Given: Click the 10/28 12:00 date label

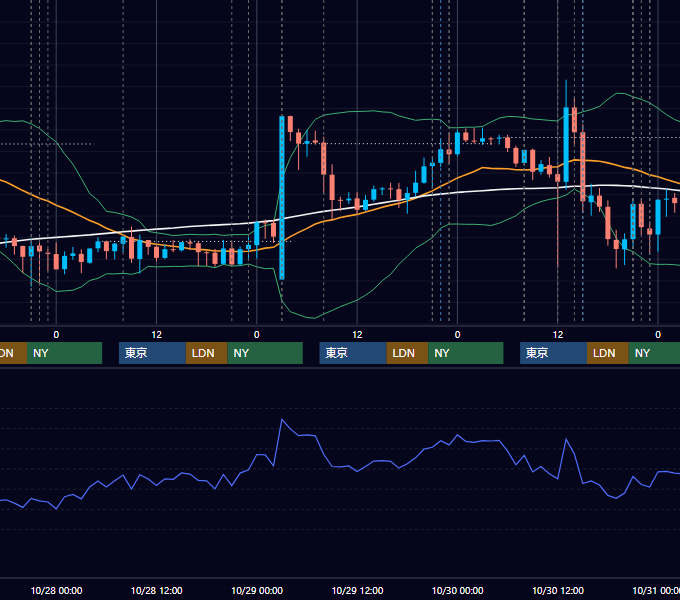Looking at the screenshot, I should pos(157,590).
